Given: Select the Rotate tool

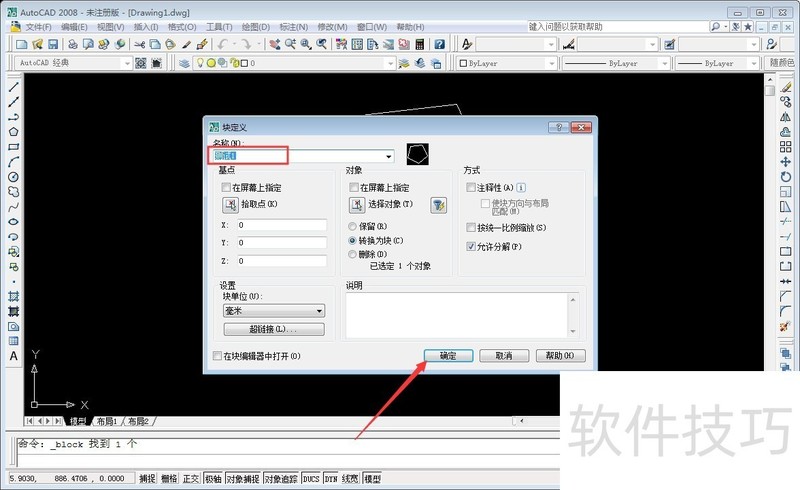Looking at the screenshot, I should click(786, 177).
